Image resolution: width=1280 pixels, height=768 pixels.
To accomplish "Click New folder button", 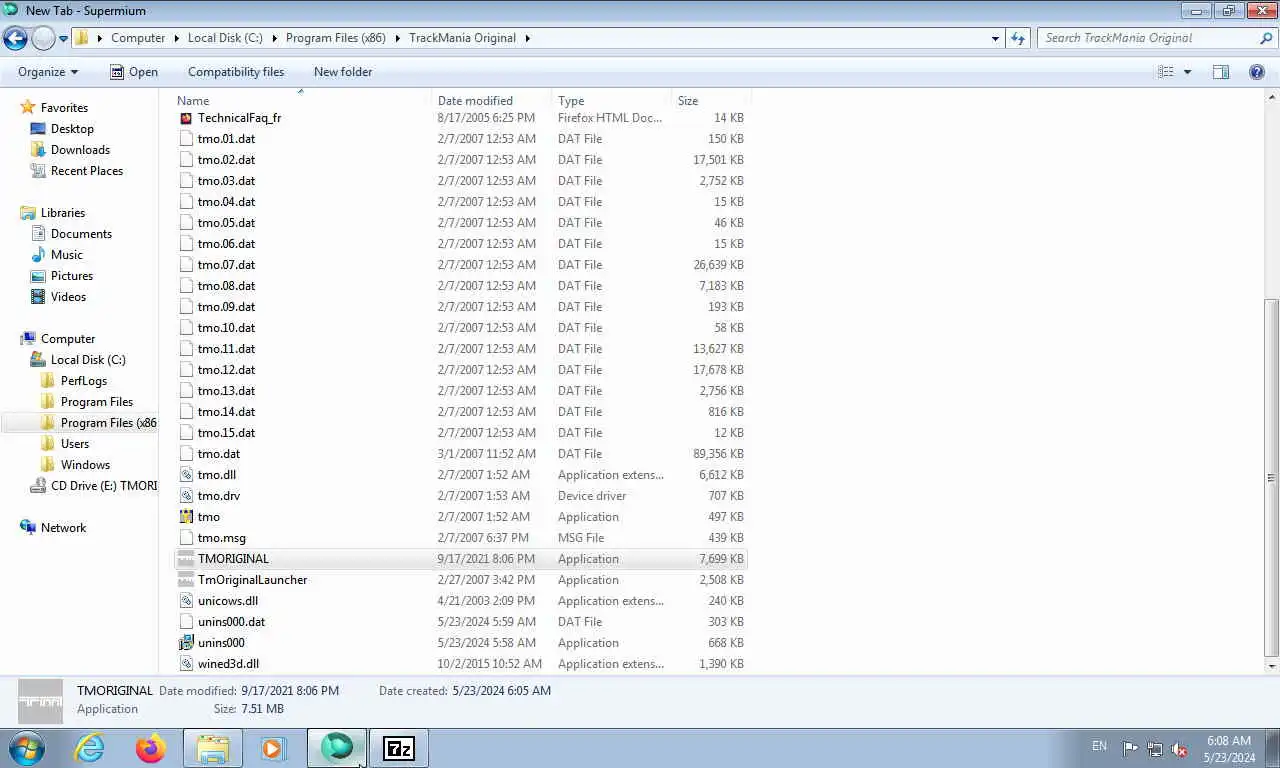I will [343, 72].
